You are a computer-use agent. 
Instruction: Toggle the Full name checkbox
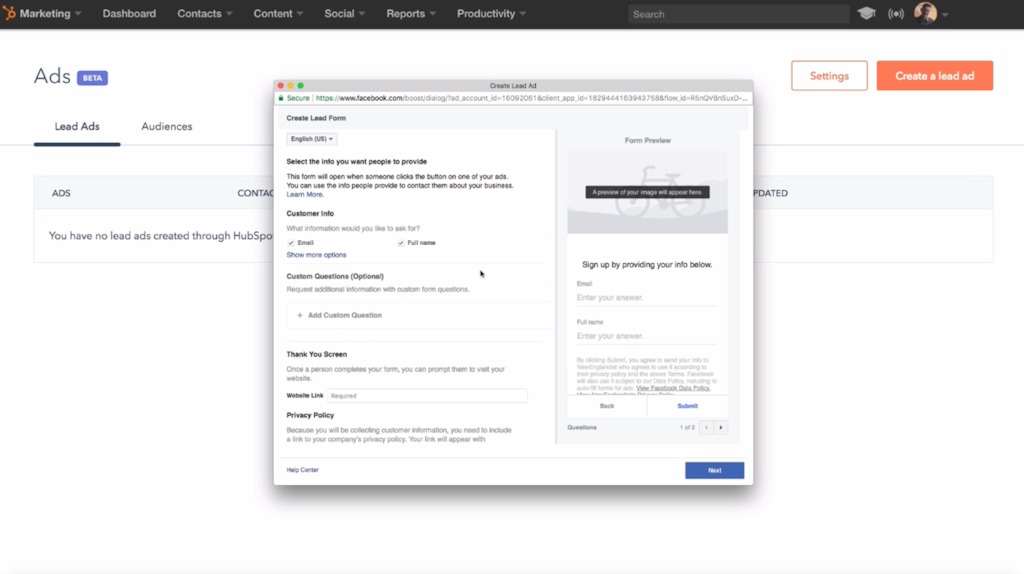coord(401,243)
